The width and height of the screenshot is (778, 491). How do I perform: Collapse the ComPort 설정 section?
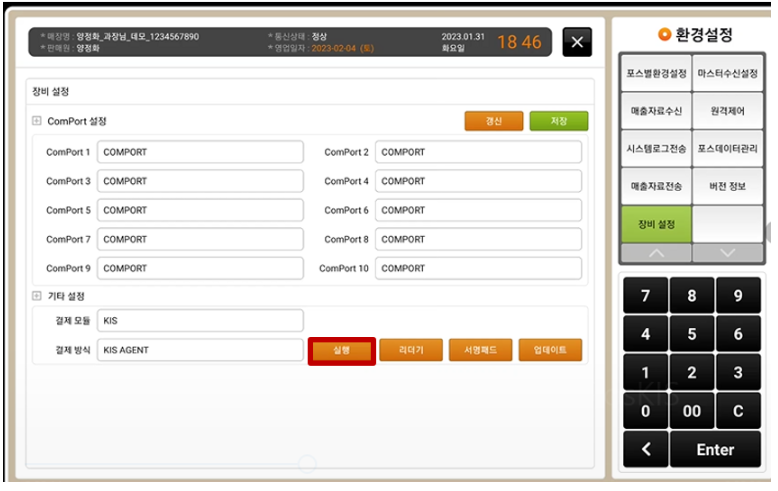[x=37, y=121]
